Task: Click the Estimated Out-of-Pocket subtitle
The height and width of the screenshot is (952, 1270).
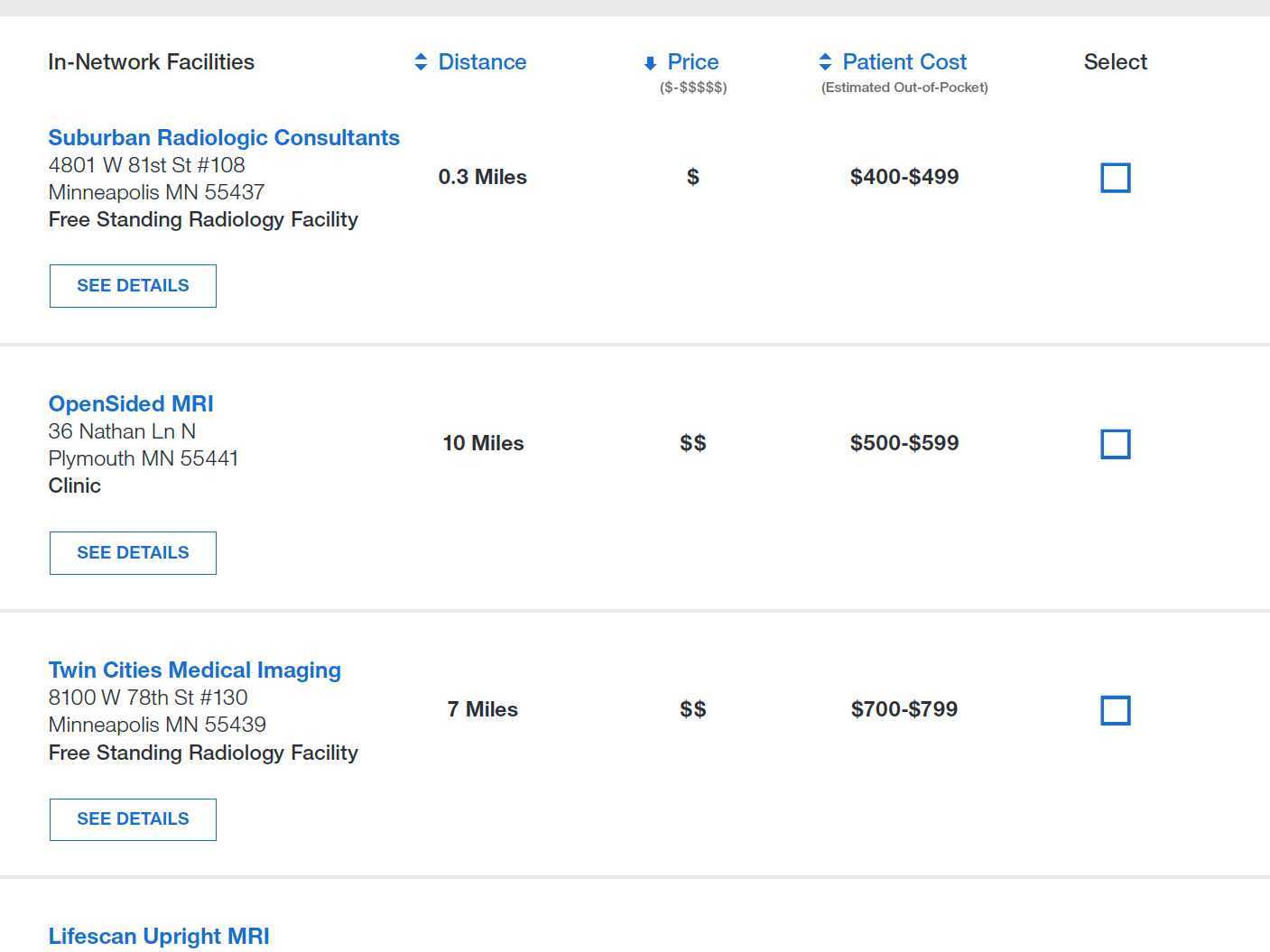Action: (x=904, y=88)
